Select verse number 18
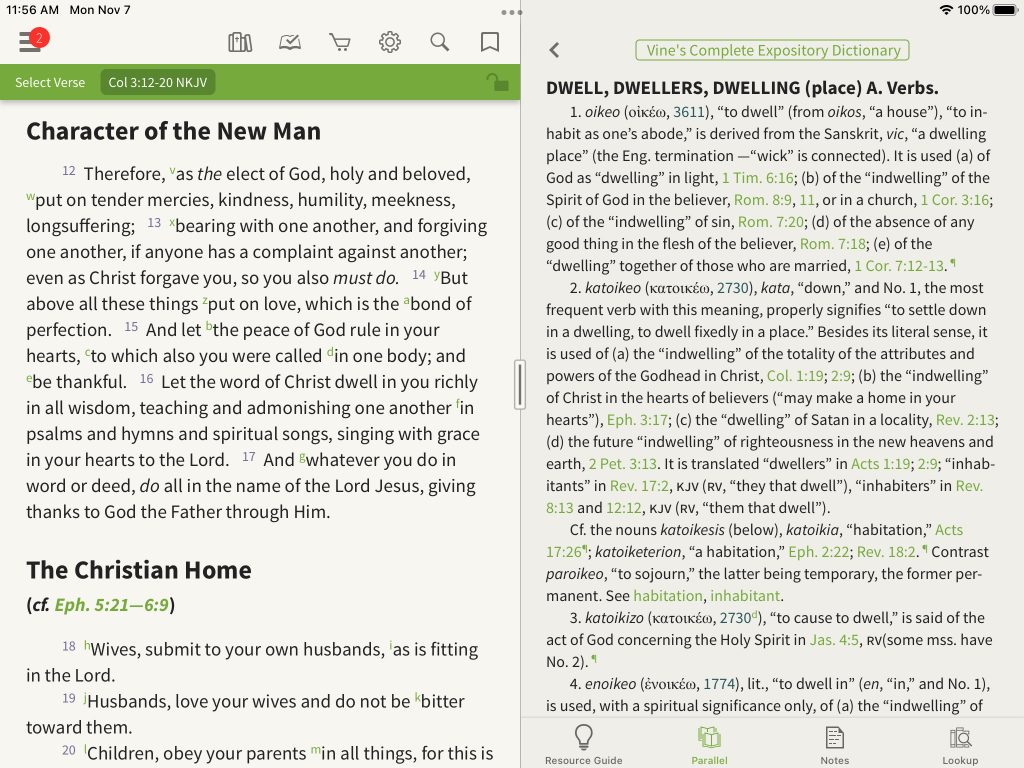Image resolution: width=1024 pixels, height=768 pixels. 69,647
